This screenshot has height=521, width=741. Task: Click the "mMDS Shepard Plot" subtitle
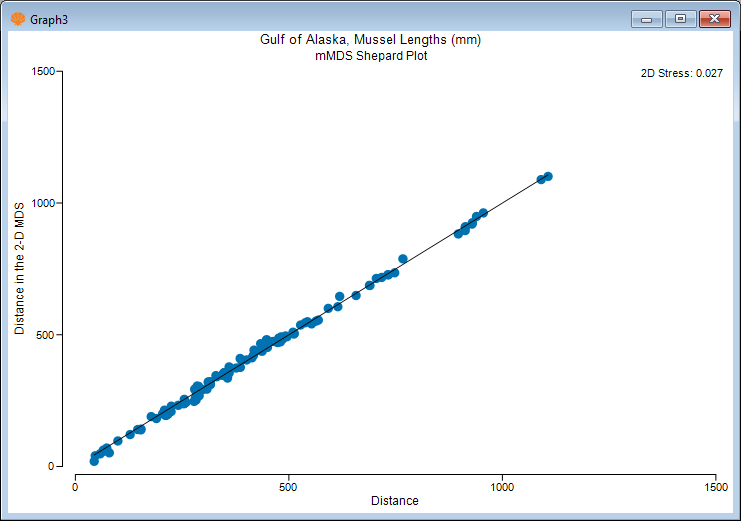pos(370,56)
